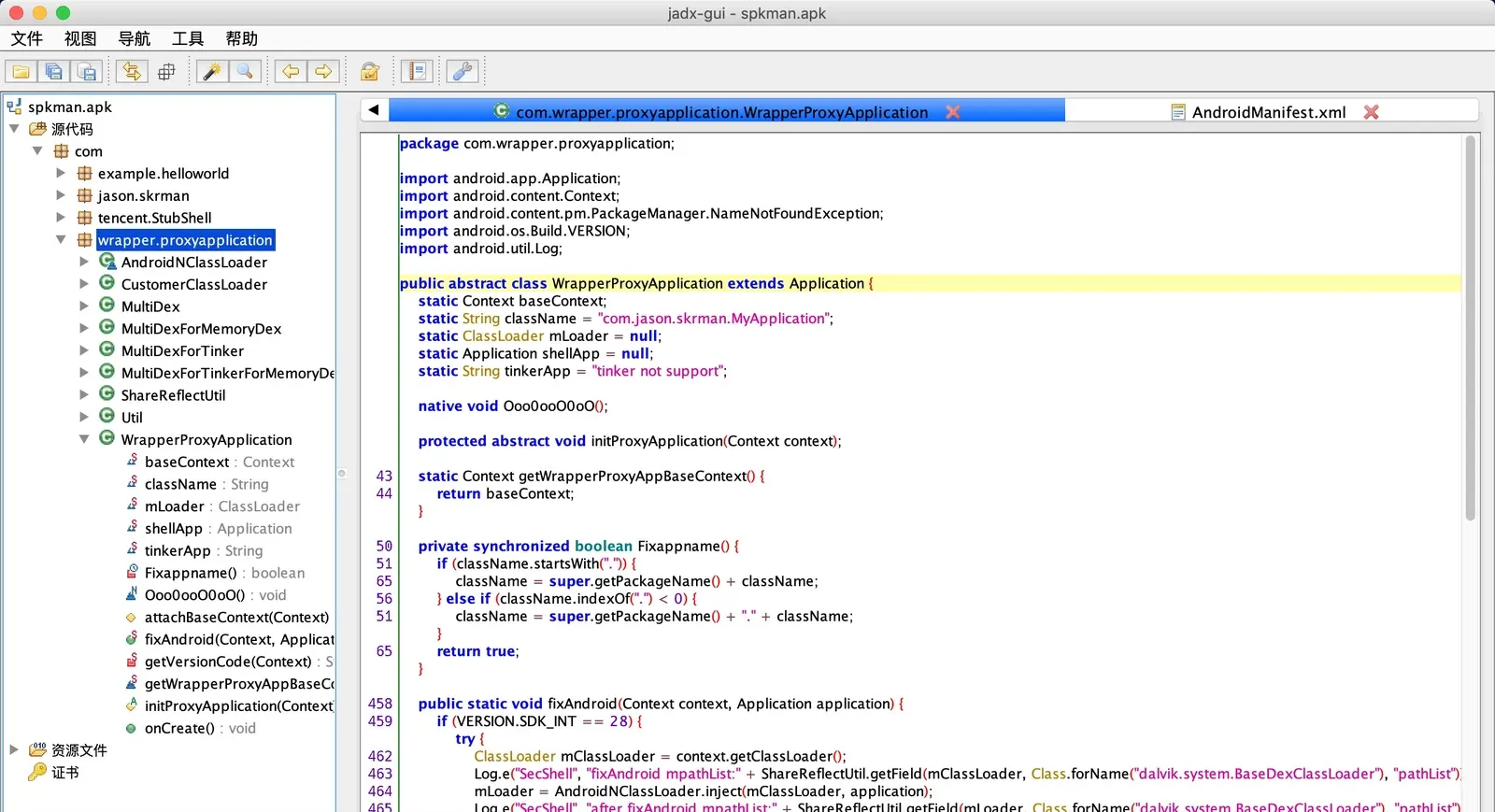
Task: Open the 文件 menu
Action: (27, 38)
